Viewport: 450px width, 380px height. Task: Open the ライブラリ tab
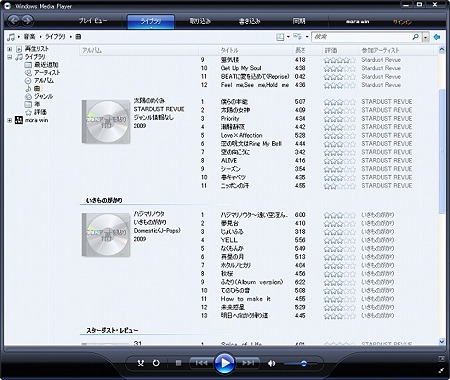click(151, 21)
